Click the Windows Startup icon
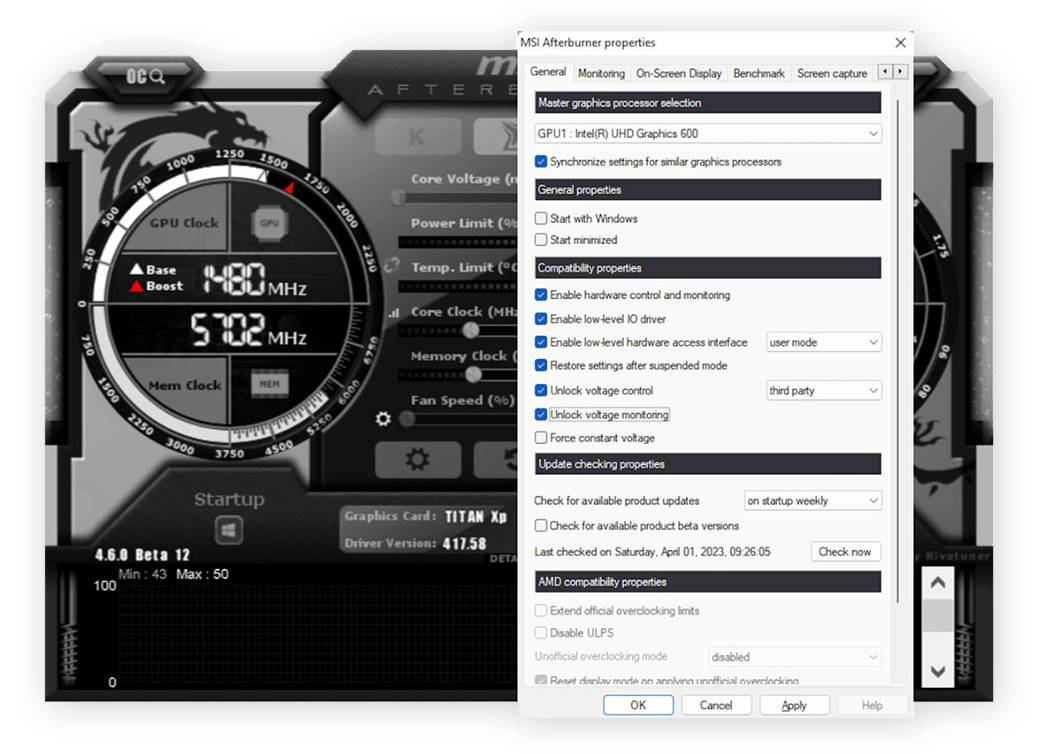Viewport: 1041px width, 754px height. pyautogui.click(x=229, y=530)
